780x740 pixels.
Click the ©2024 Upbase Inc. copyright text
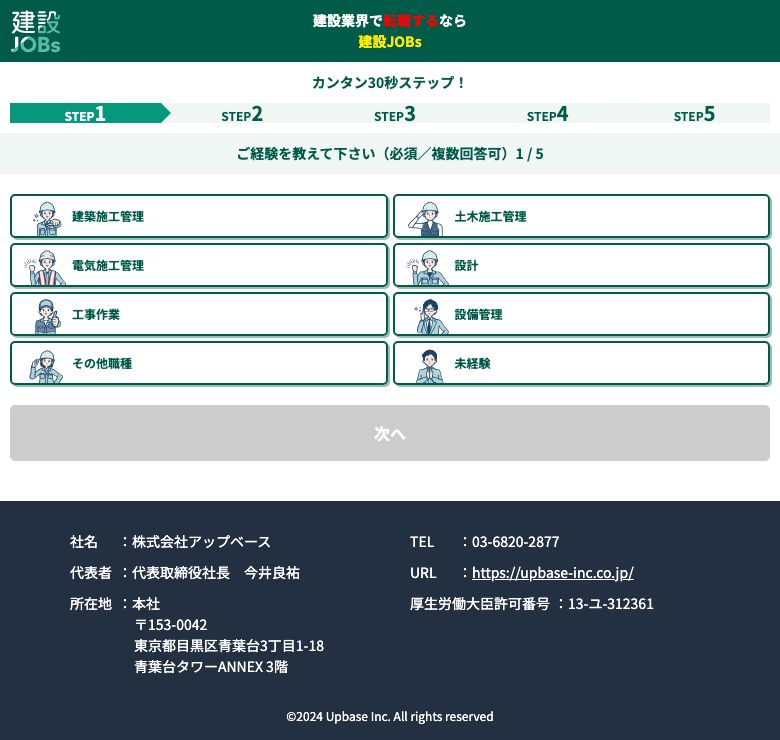[x=390, y=717]
